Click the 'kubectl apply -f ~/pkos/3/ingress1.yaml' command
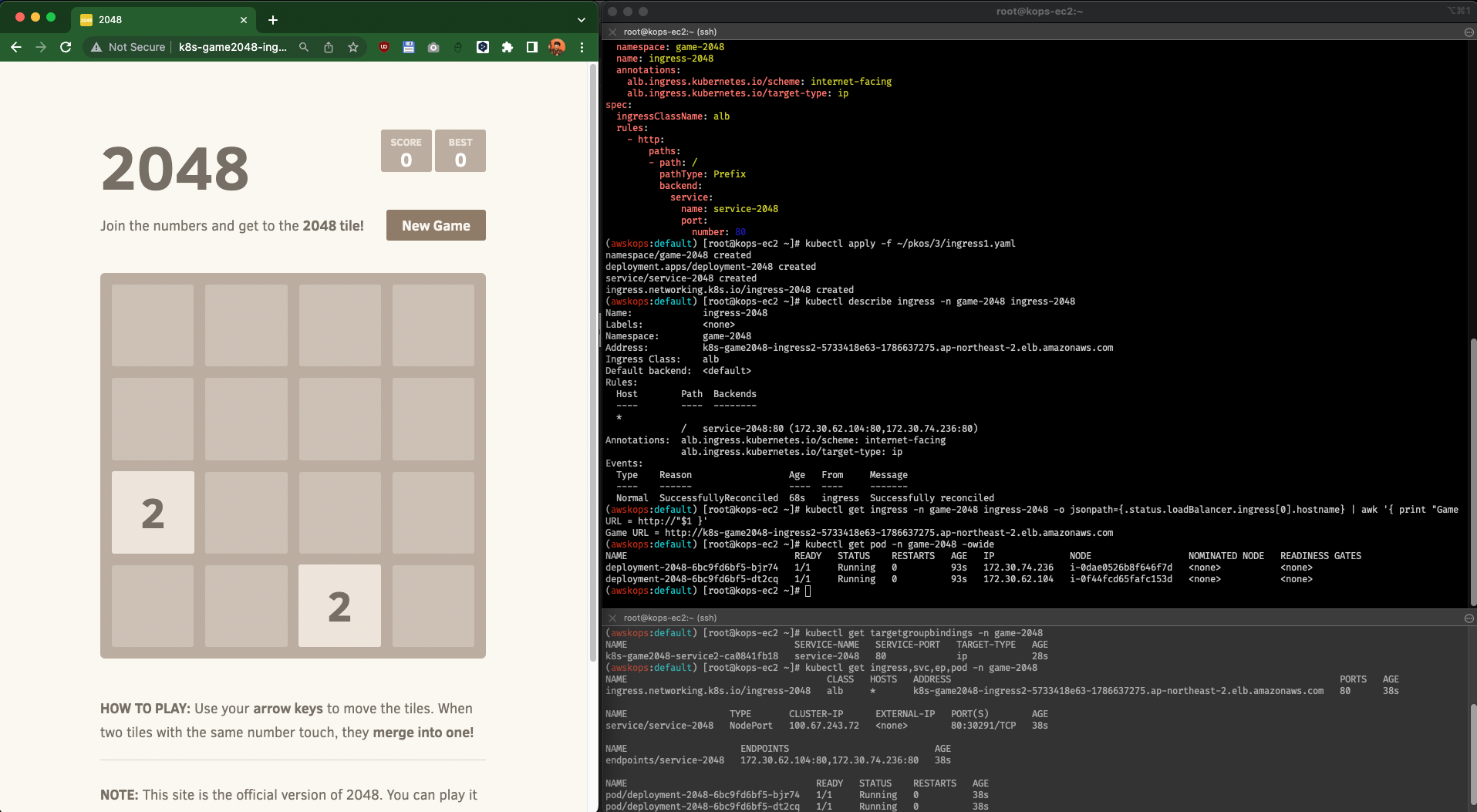Image resolution: width=1477 pixels, height=812 pixels. [910, 244]
